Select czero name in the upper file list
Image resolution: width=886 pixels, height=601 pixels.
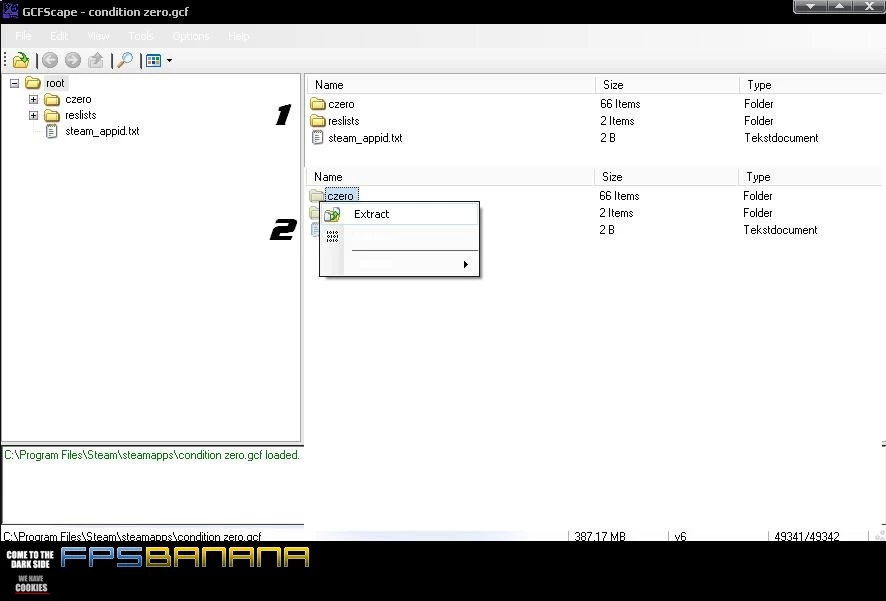point(341,104)
